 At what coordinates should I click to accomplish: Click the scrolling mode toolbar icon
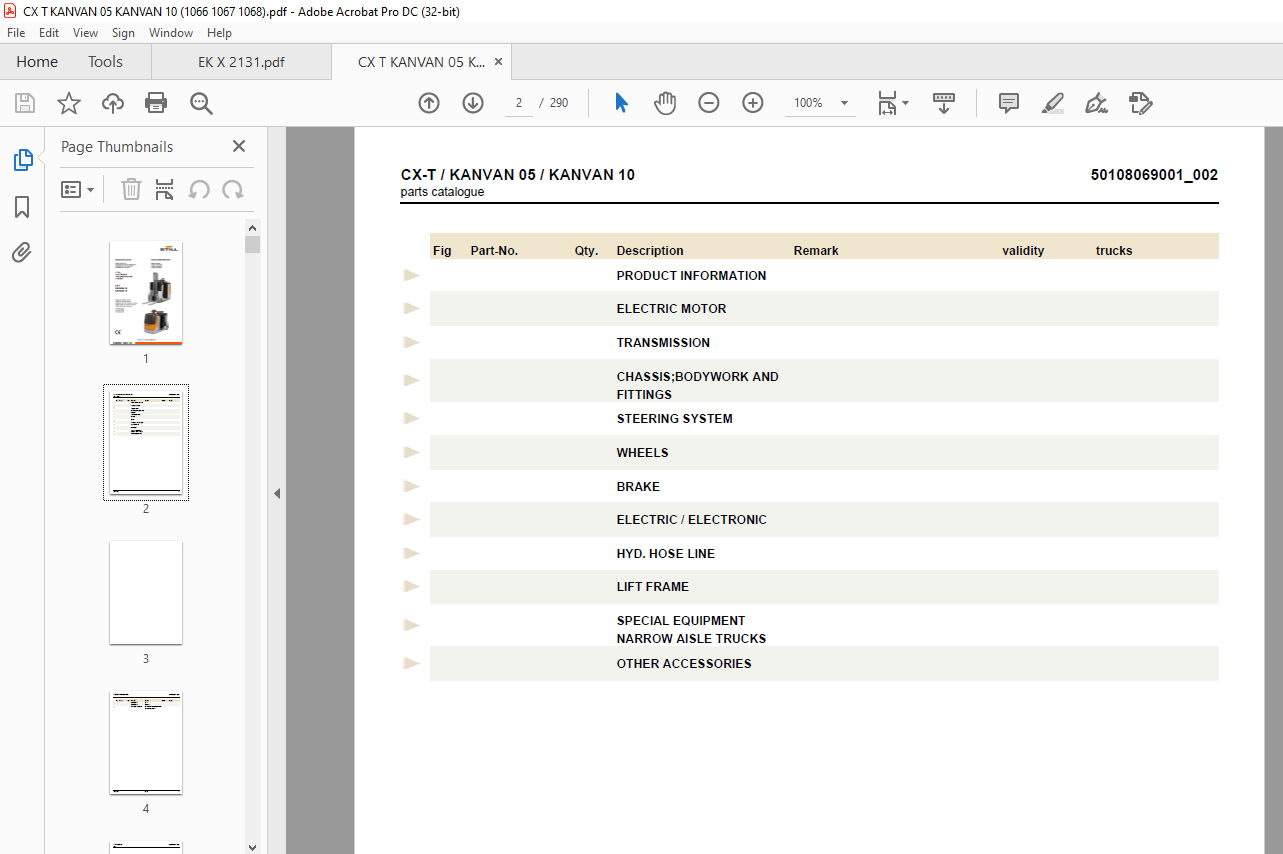944,103
